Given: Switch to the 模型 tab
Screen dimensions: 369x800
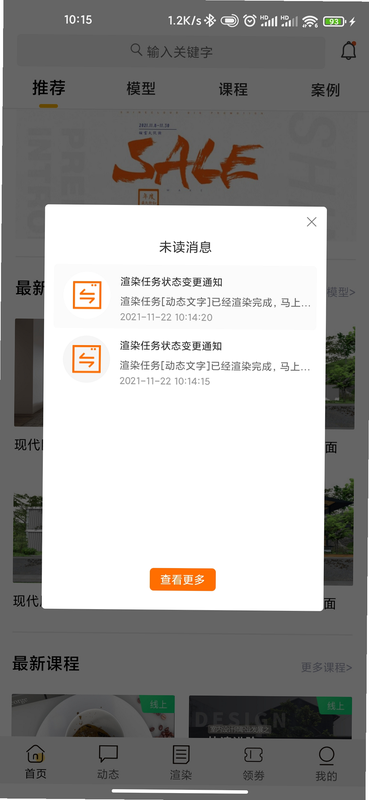Looking at the screenshot, I should click(141, 89).
